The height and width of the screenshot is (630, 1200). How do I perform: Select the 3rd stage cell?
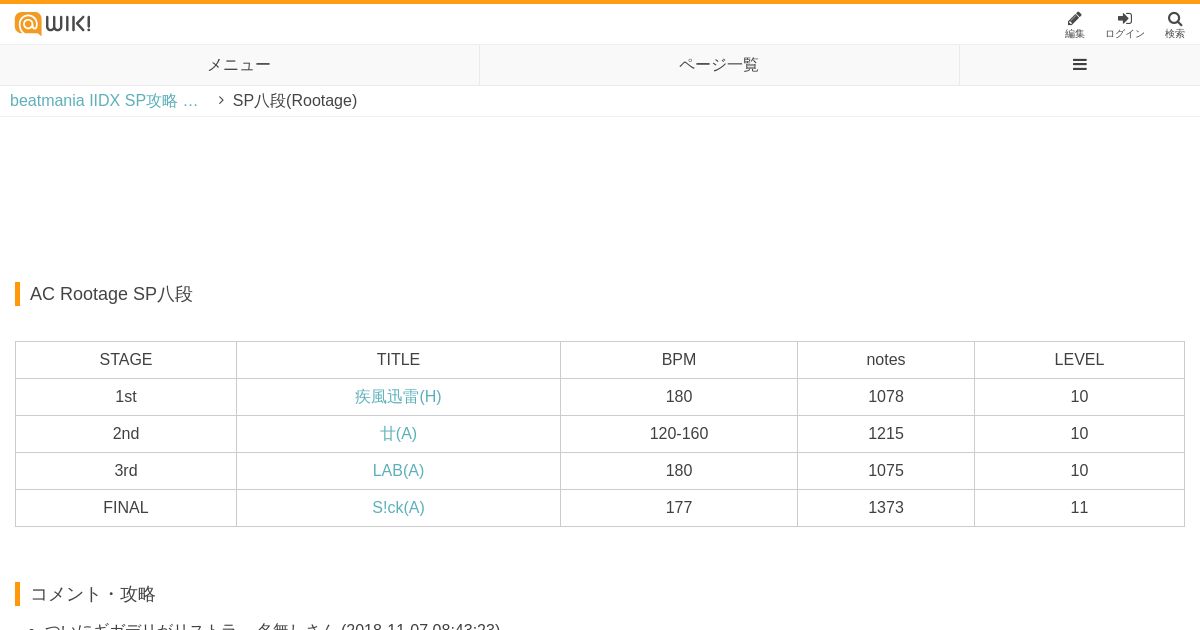pos(126,471)
